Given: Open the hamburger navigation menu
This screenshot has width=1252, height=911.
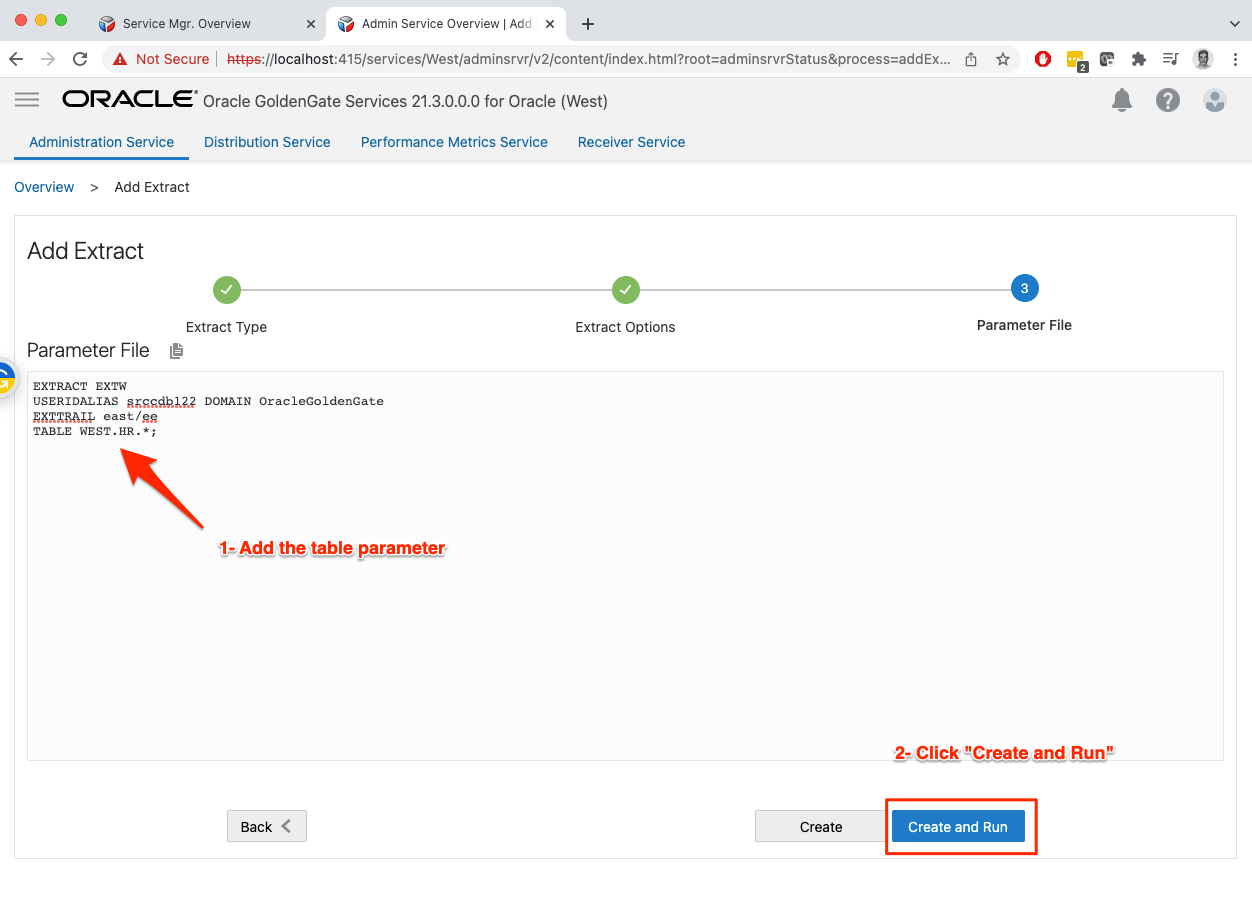Looking at the screenshot, I should tap(27, 100).
